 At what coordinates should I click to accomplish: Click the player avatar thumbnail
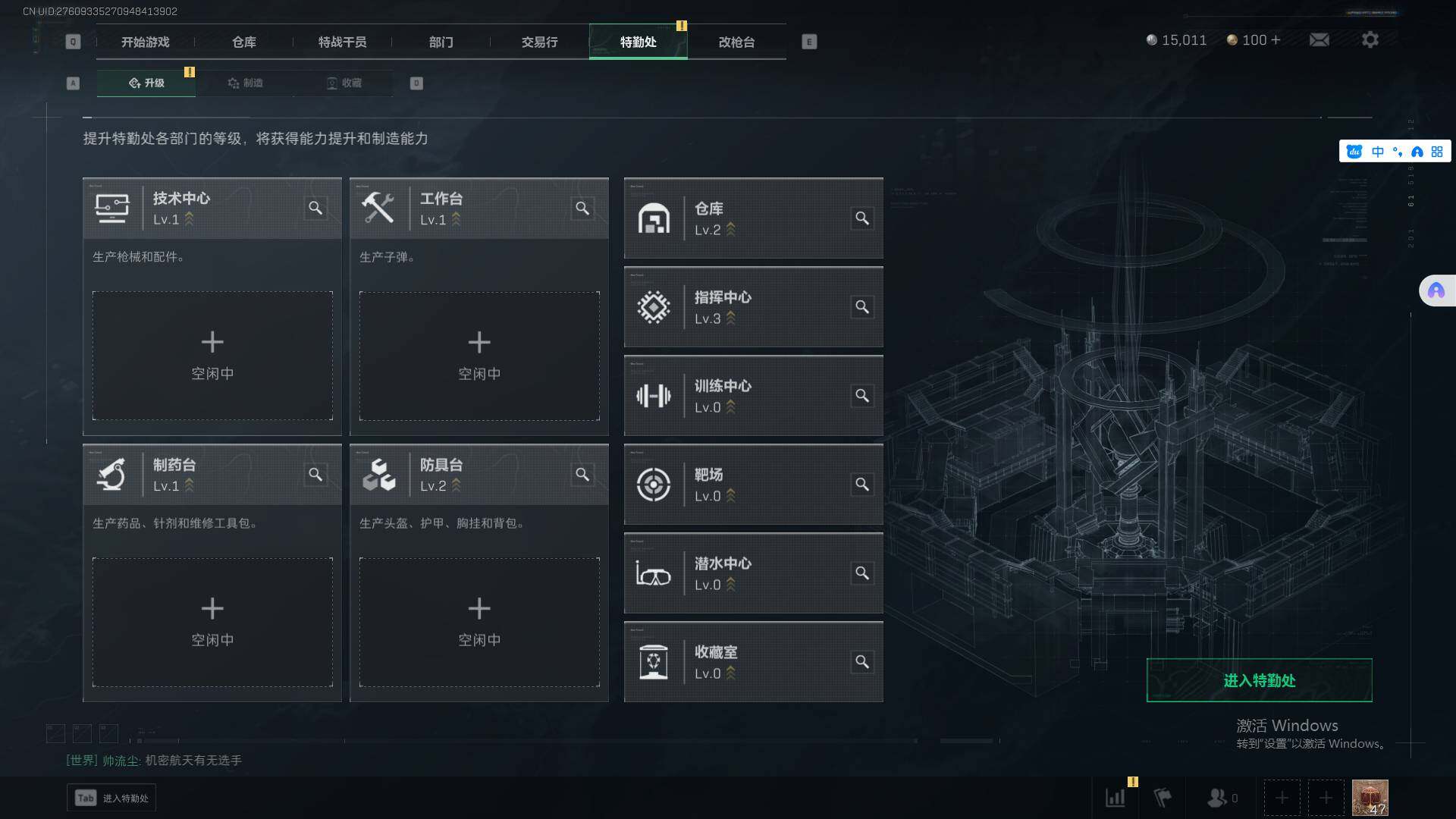point(1370,798)
